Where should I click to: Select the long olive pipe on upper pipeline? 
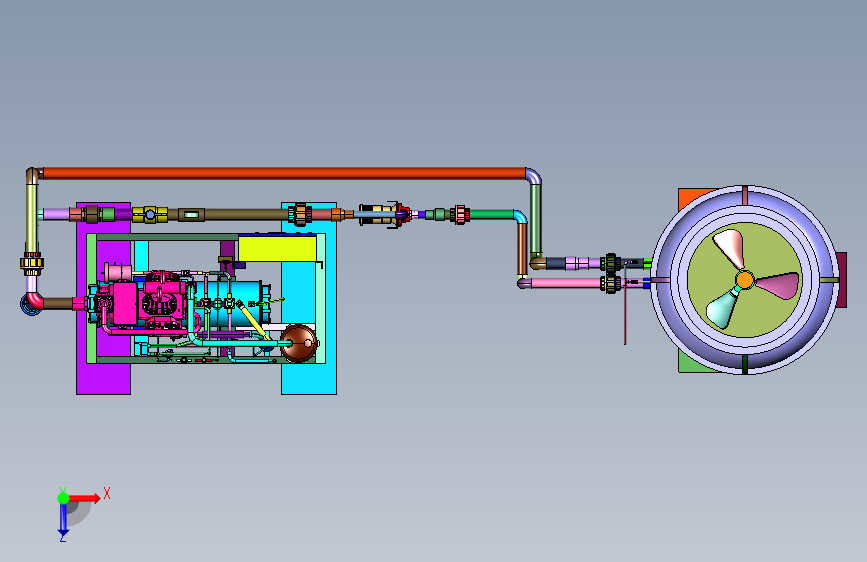click(247, 215)
